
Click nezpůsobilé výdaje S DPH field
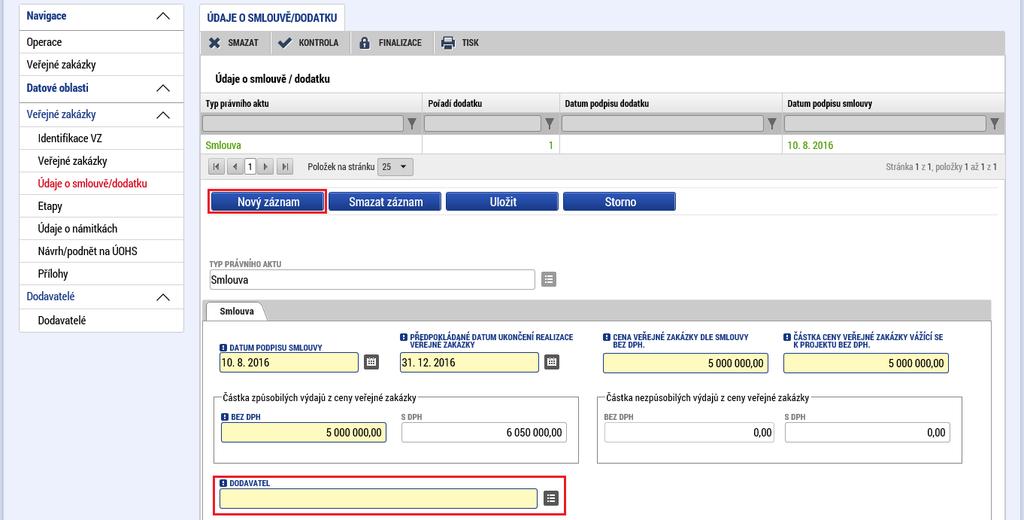click(x=867, y=432)
